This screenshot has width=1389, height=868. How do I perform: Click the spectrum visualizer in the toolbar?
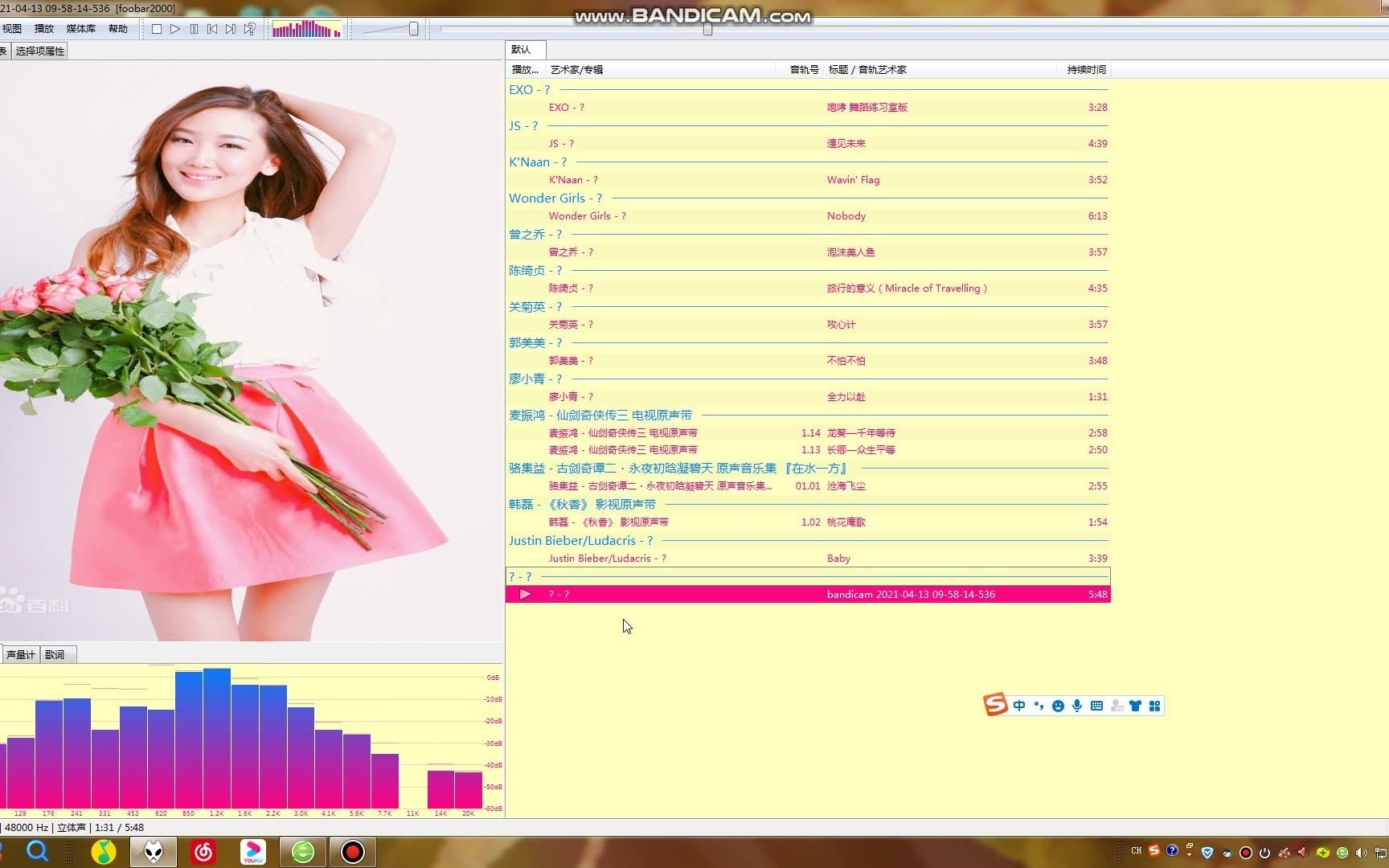click(307, 30)
